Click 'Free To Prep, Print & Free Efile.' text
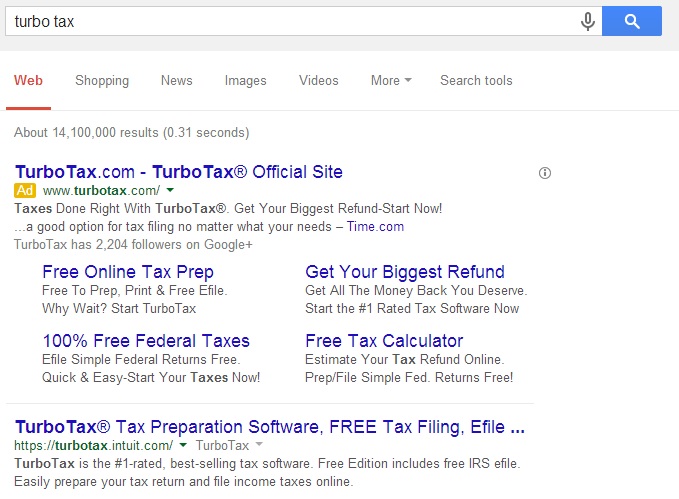Viewport: 679px width, 499px height. pos(135,290)
